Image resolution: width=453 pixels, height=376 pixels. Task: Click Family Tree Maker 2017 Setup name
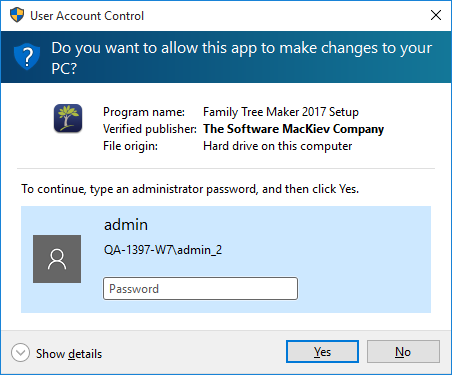click(281, 112)
